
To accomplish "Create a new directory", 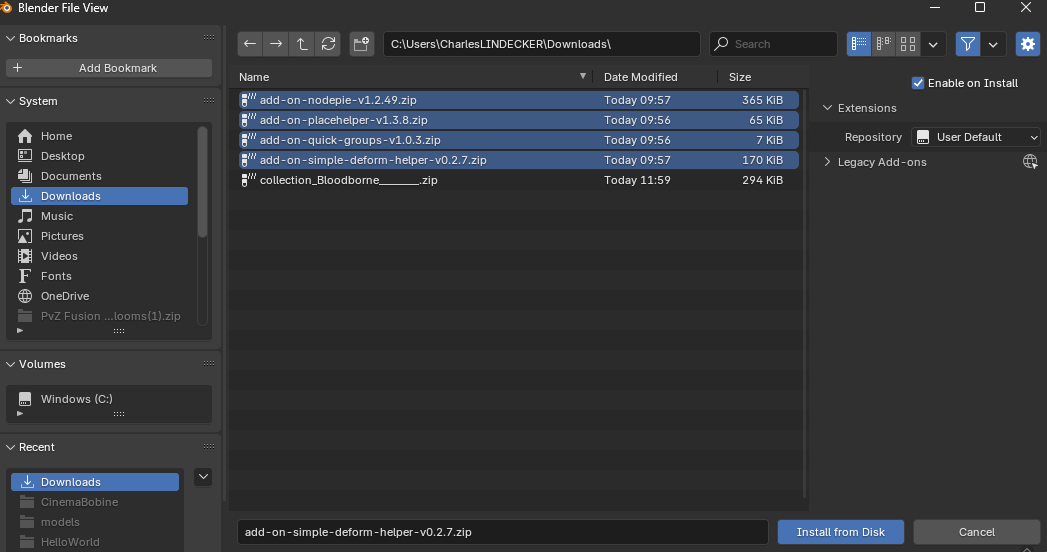I will click(361, 44).
